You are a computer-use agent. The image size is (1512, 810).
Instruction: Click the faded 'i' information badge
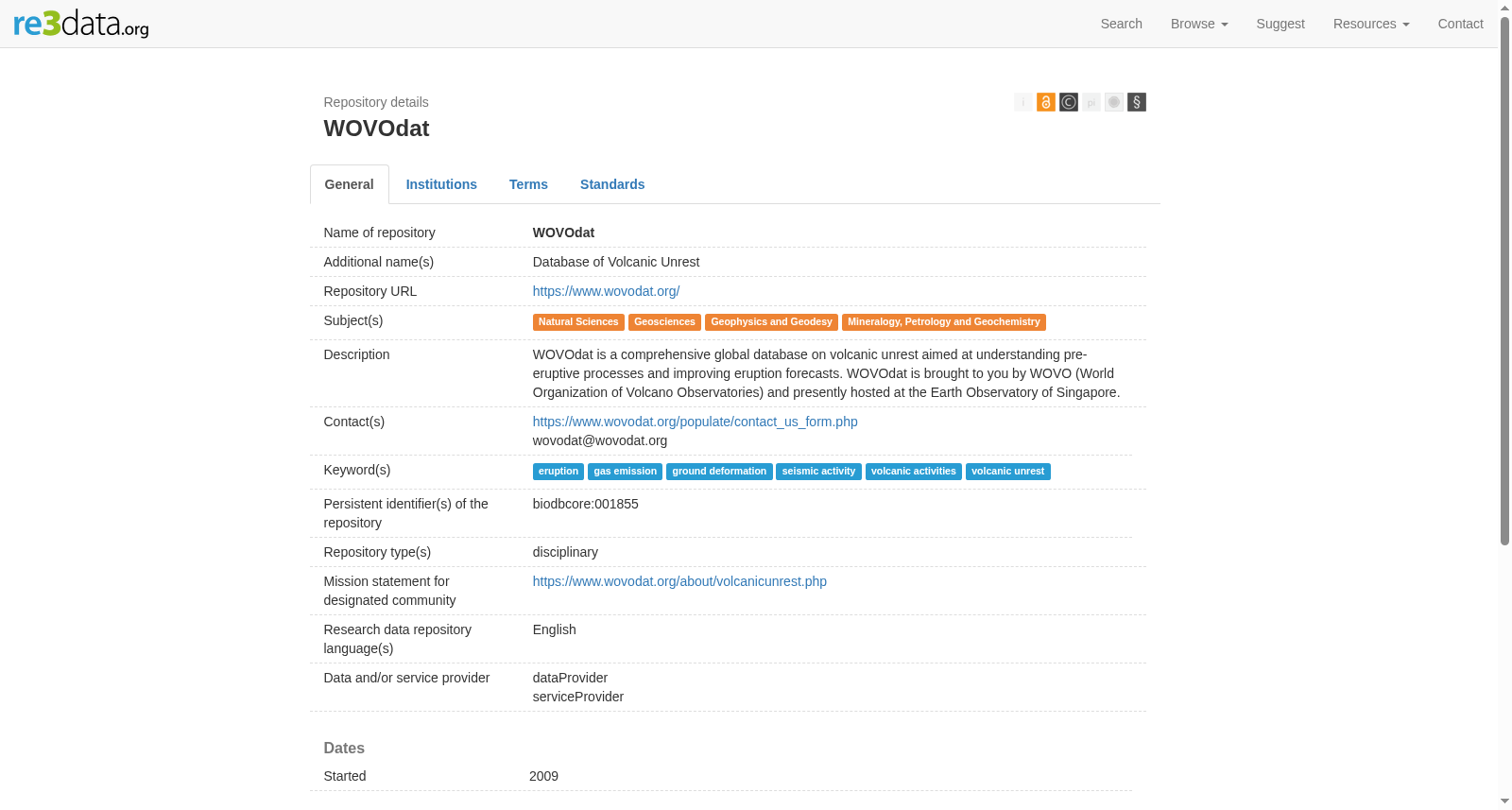[x=1023, y=102]
